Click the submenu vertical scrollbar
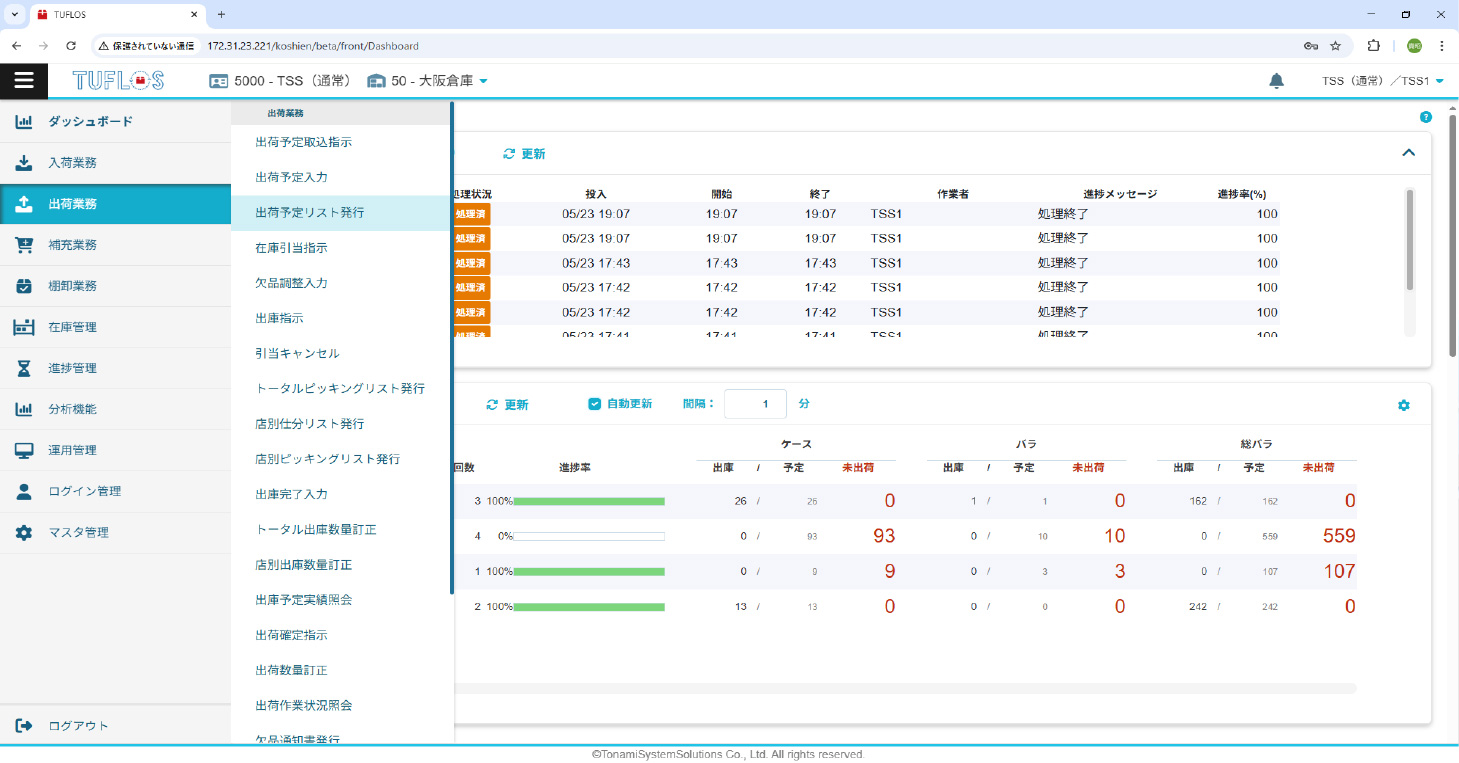 (452, 348)
